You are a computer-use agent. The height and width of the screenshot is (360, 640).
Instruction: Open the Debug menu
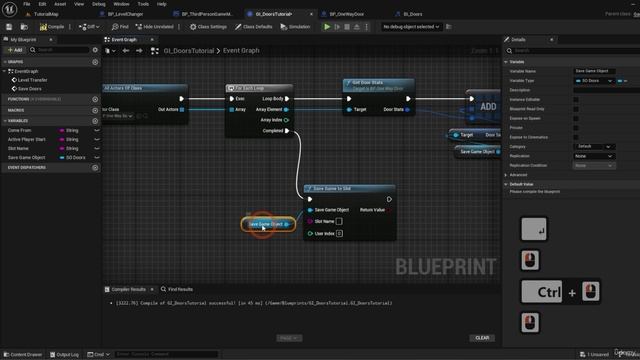click(98, 4)
